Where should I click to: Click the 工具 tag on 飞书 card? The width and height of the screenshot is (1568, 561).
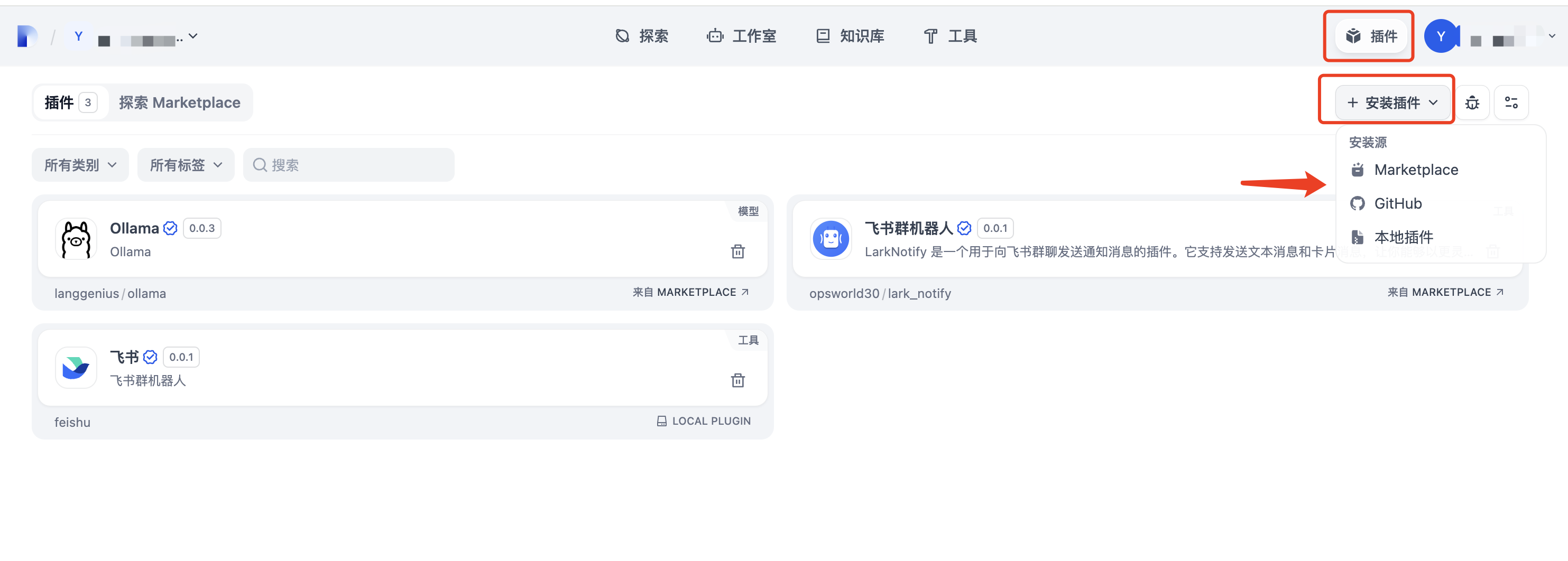click(x=748, y=340)
